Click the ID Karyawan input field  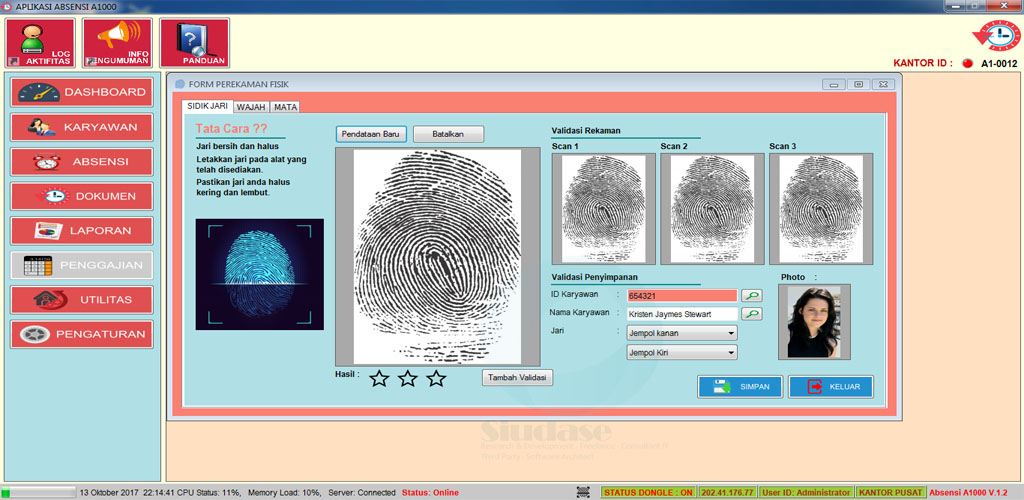coord(681,296)
